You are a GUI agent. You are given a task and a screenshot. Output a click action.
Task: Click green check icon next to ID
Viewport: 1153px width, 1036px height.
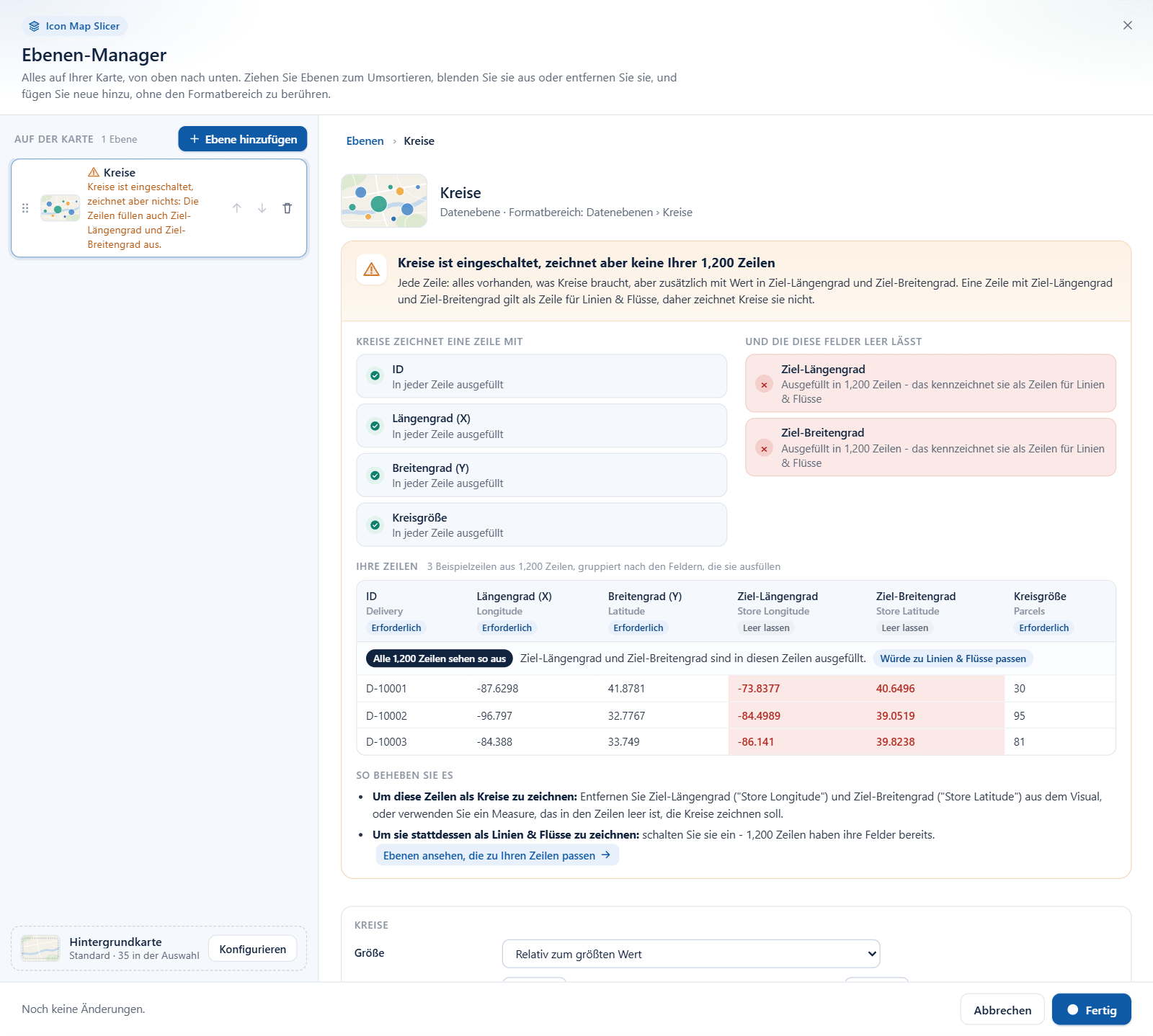(375, 375)
